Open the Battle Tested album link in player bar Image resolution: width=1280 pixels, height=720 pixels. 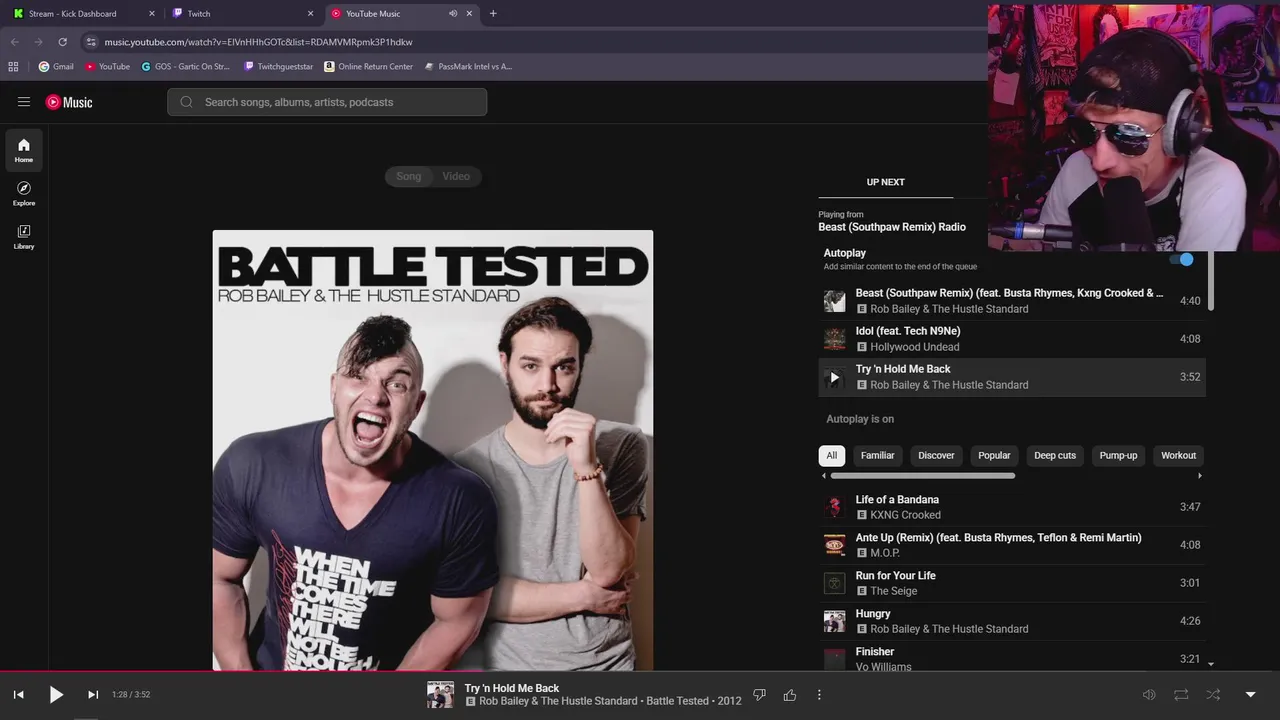(677, 701)
